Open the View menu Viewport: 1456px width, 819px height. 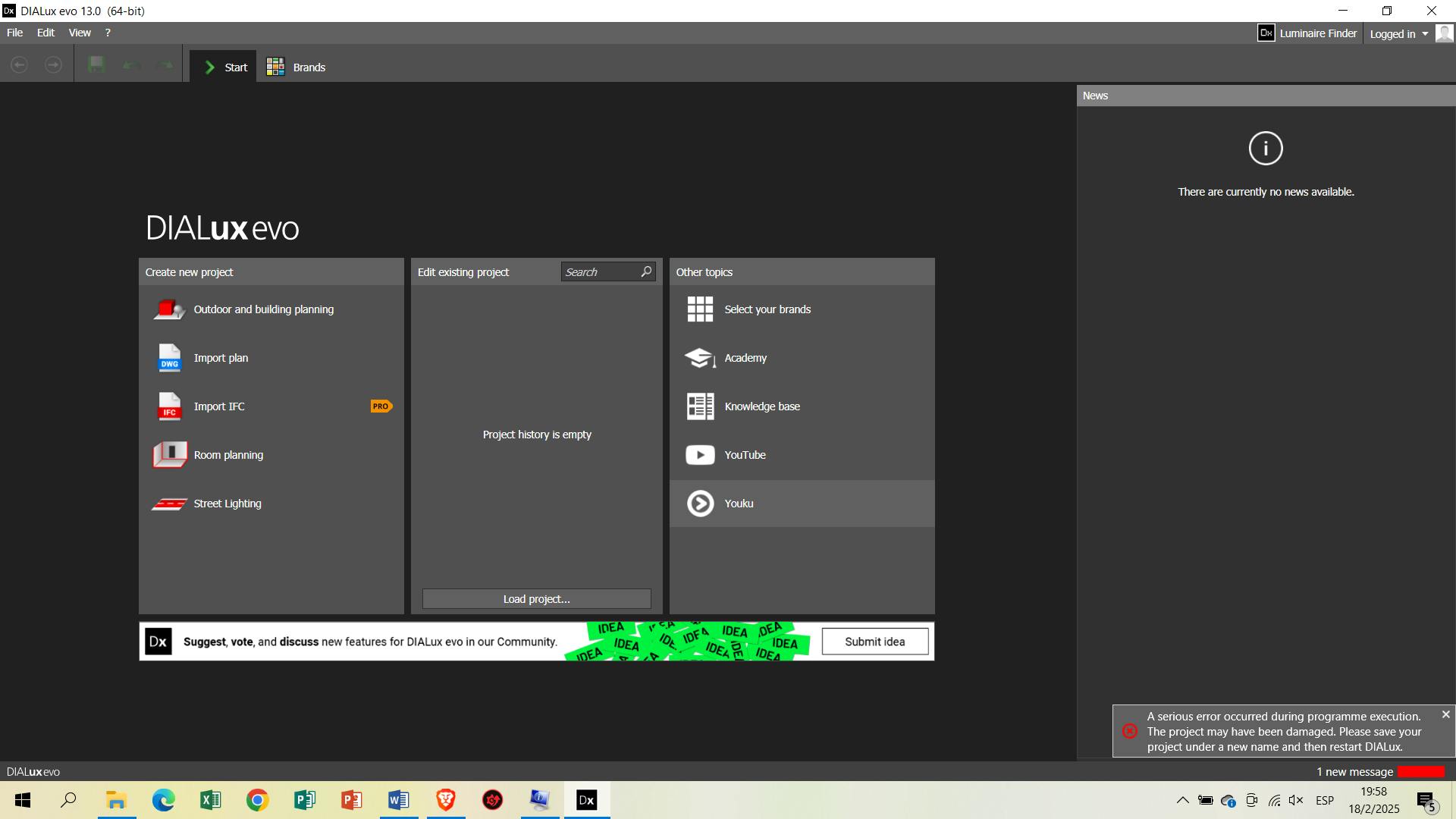point(80,33)
